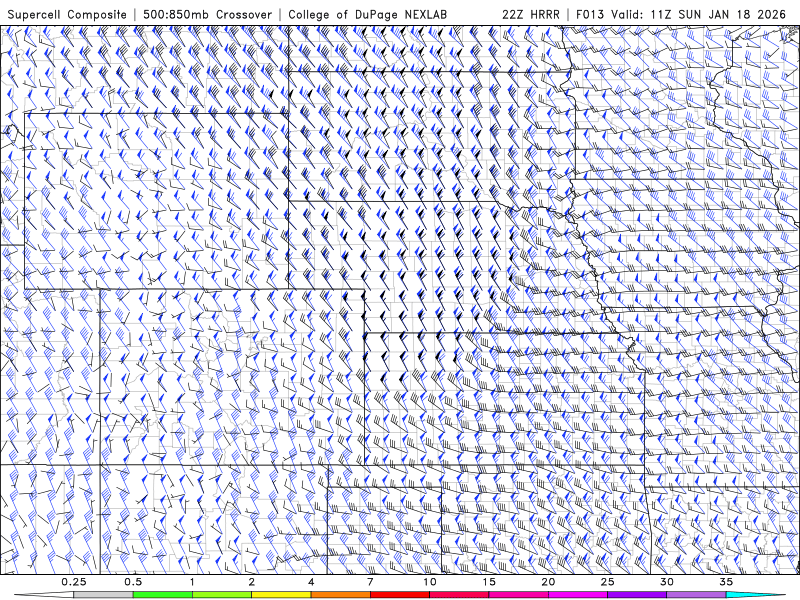Select the gray color bar segment
Viewport: 800px width, 600px height.
104,595
